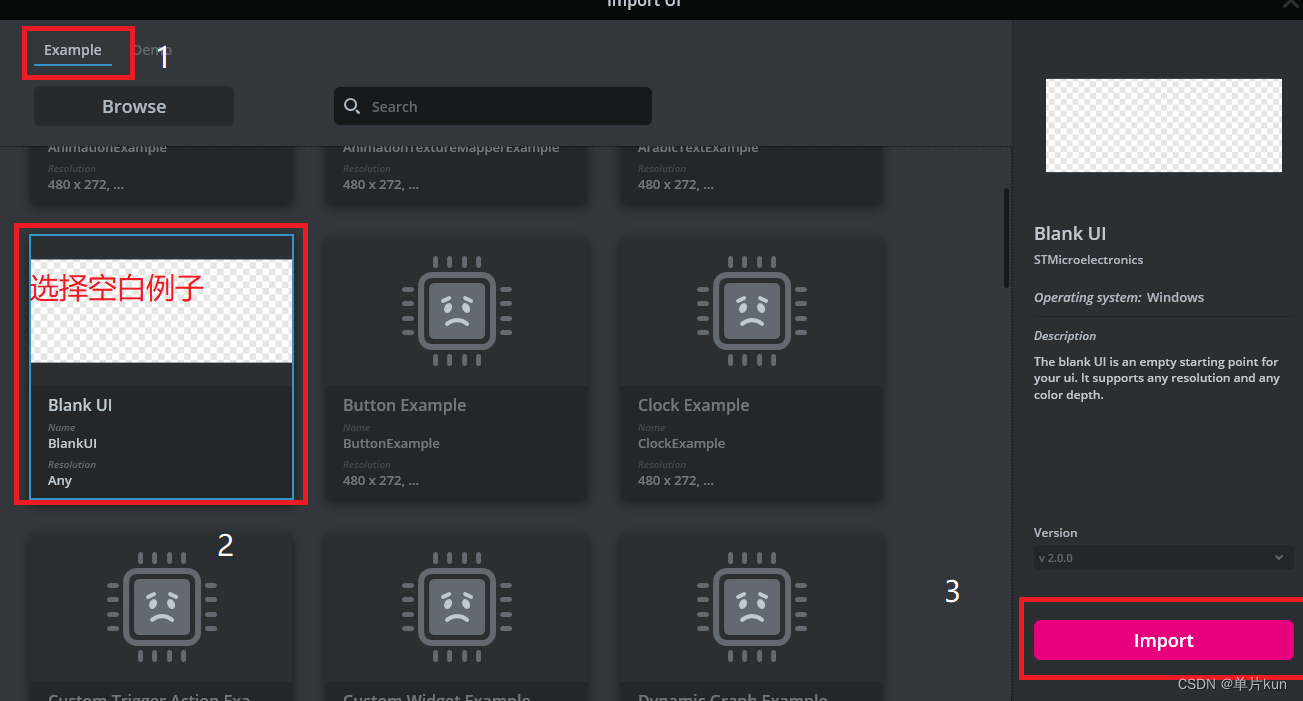The image size is (1303, 701).
Task: Select the Button Example chip icon thumbnail
Action: click(456, 310)
